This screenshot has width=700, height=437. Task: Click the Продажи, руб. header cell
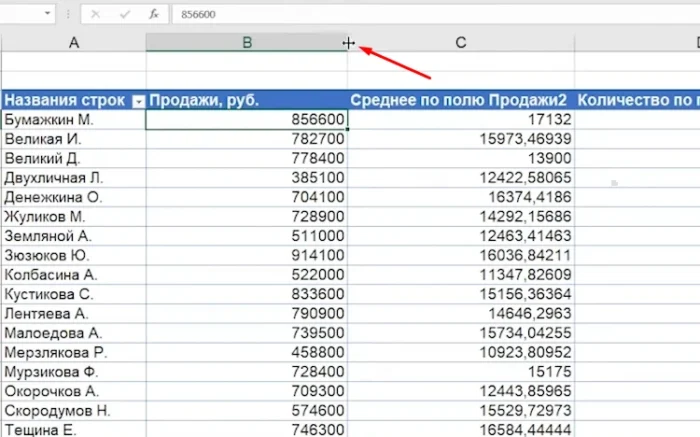point(246,100)
